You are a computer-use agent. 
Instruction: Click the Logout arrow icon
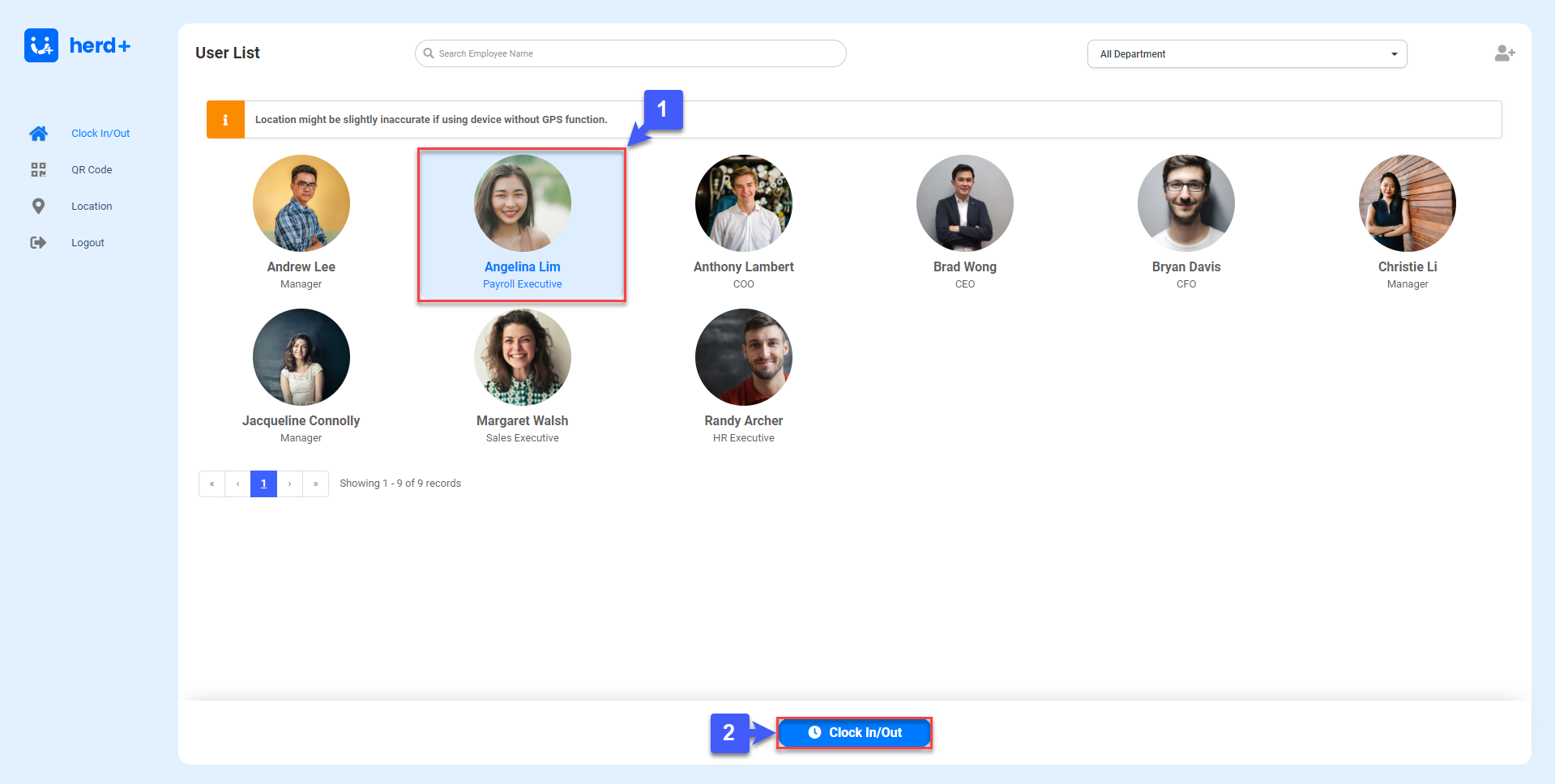point(38,243)
